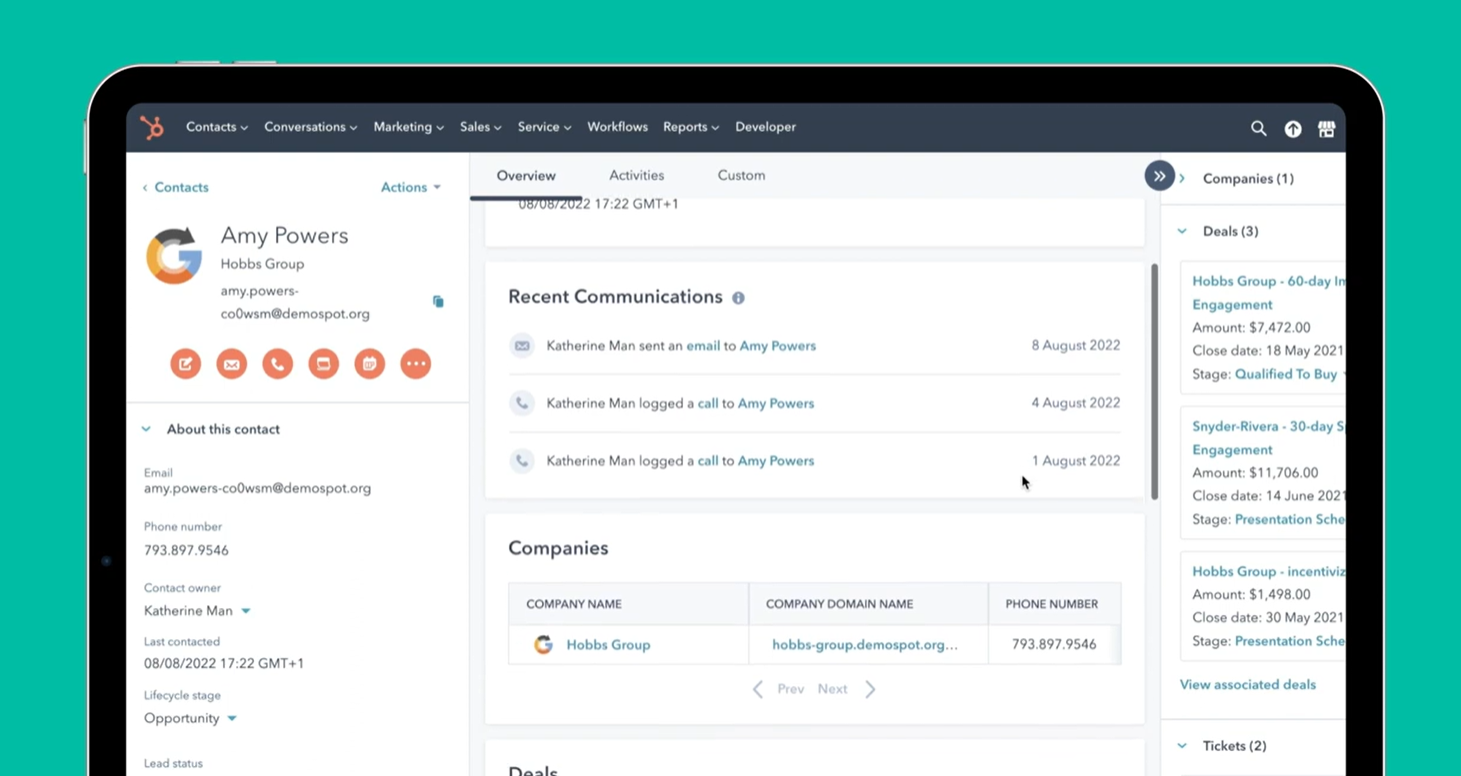Go to next companies page arrow
Image resolution: width=1461 pixels, height=776 pixels.
click(x=870, y=689)
